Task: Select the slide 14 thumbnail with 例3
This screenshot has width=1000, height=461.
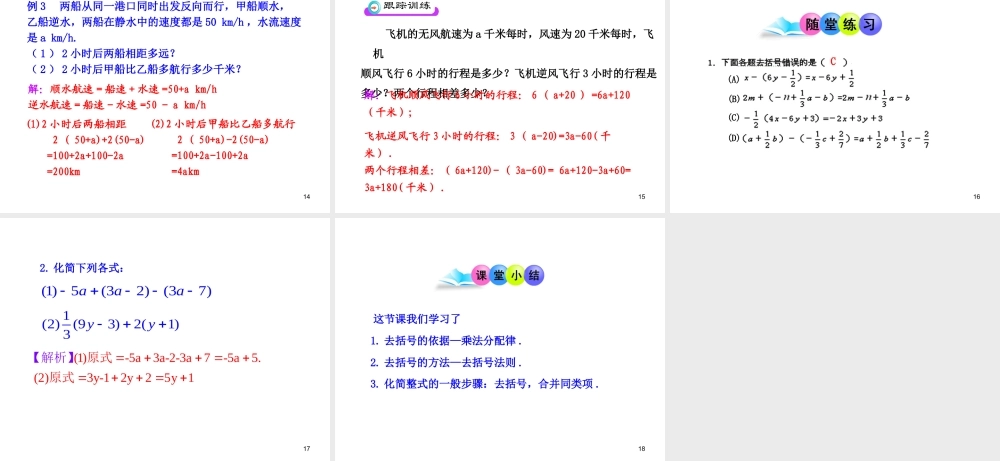Action: [164, 105]
